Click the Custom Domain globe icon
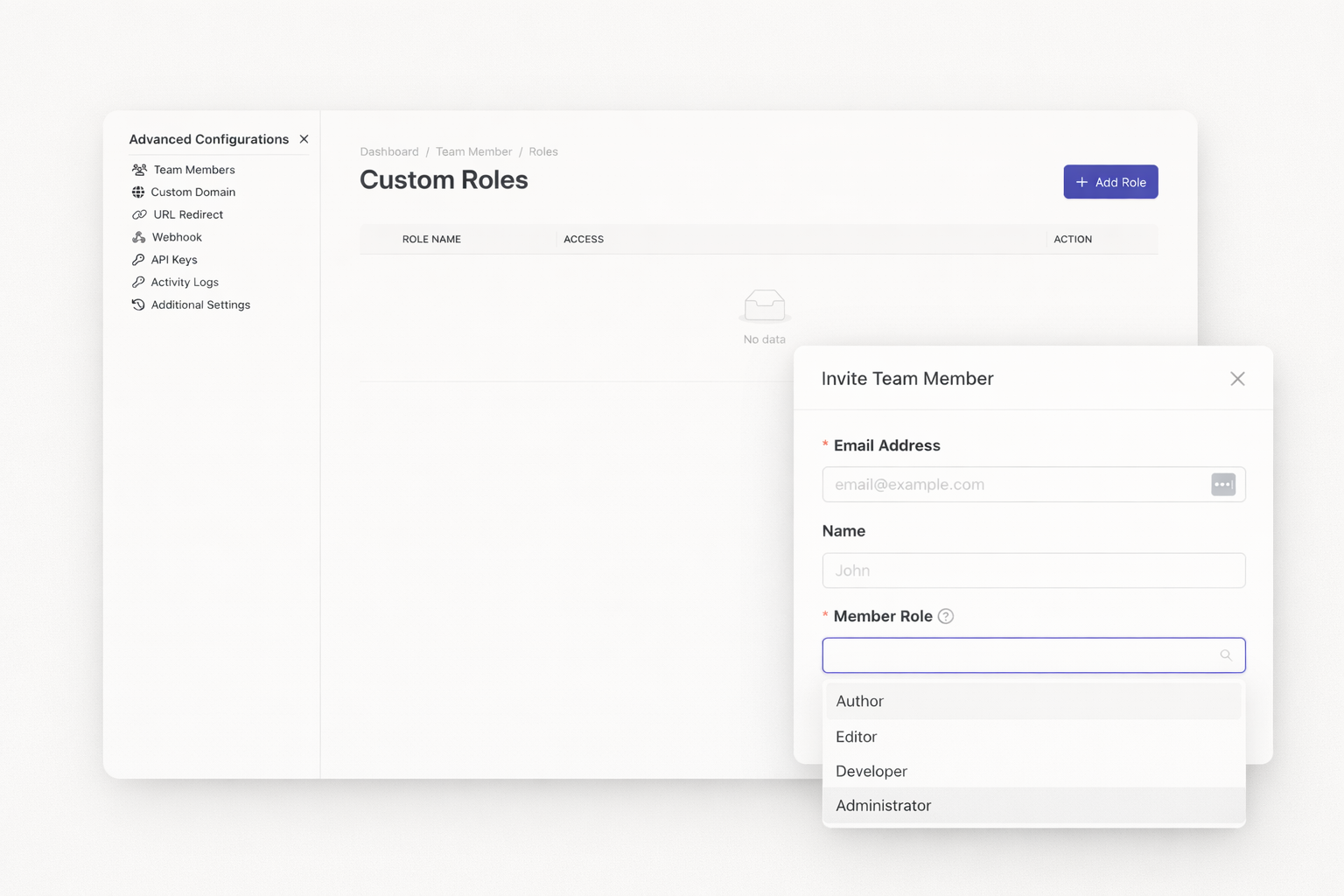 coord(138,192)
